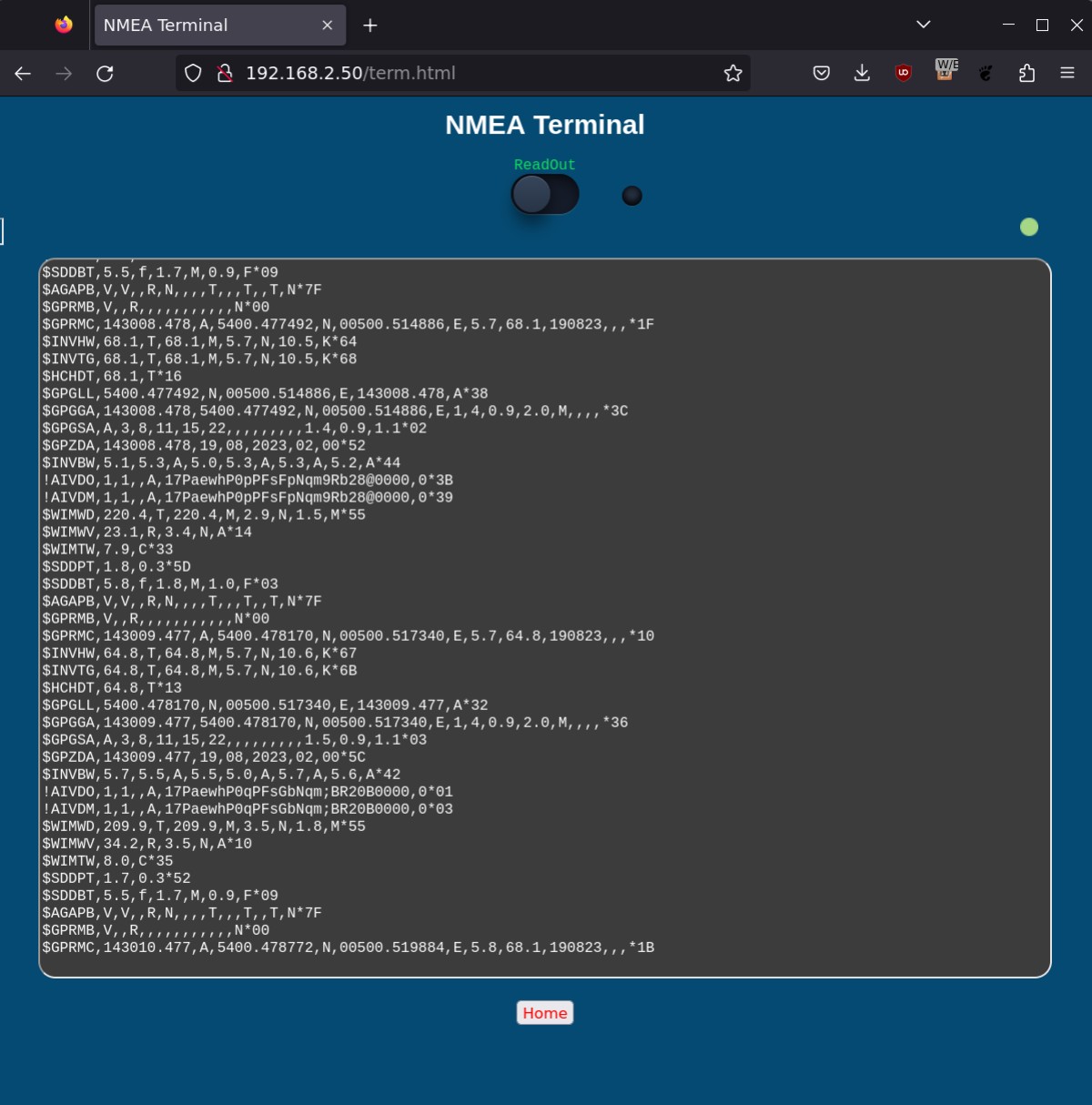Click the dark indicator LED beside switch
The image size is (1092, 1105).
632,196
